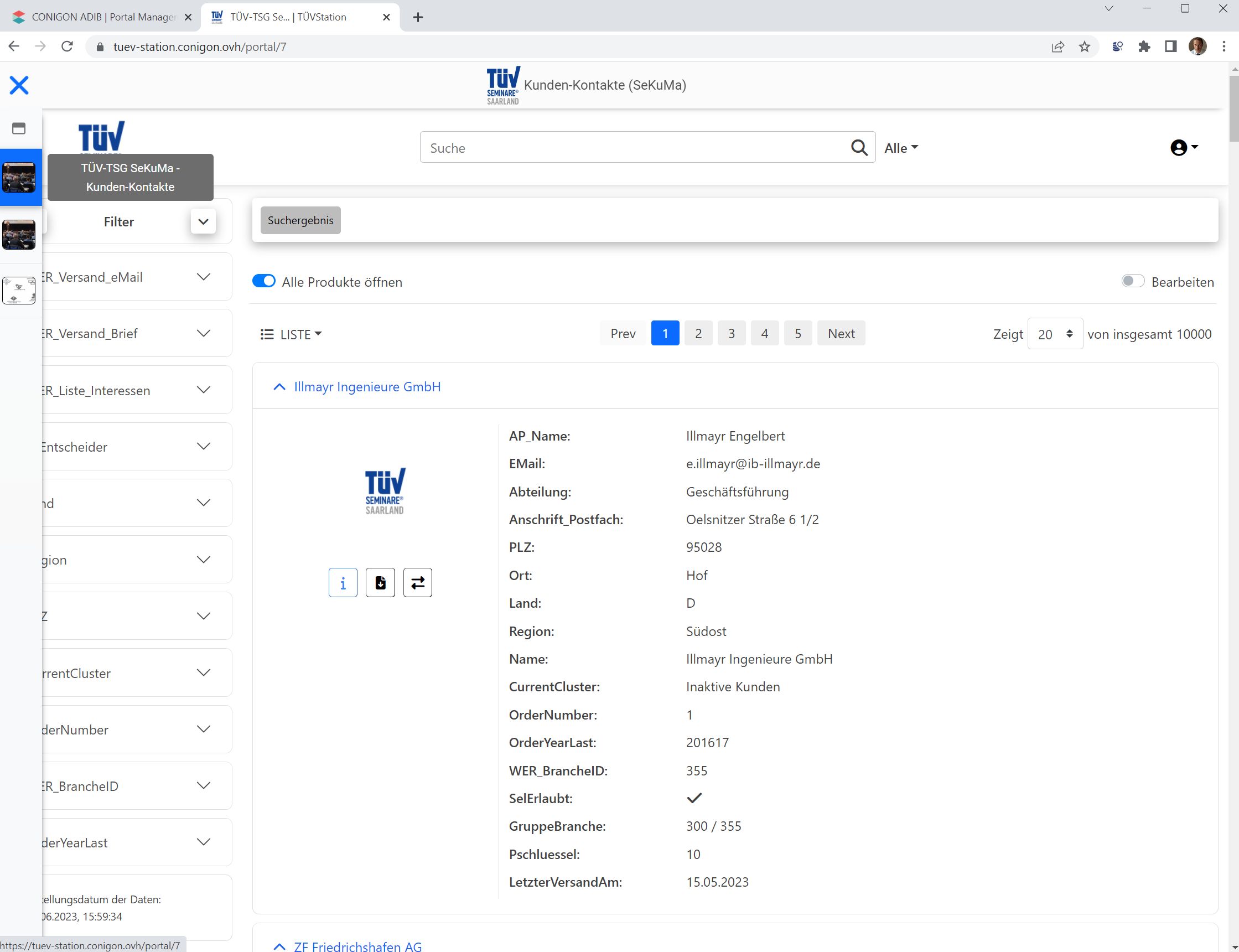Select the highlighted SeKuMa portal thumbnail

(x=19, y=177)
